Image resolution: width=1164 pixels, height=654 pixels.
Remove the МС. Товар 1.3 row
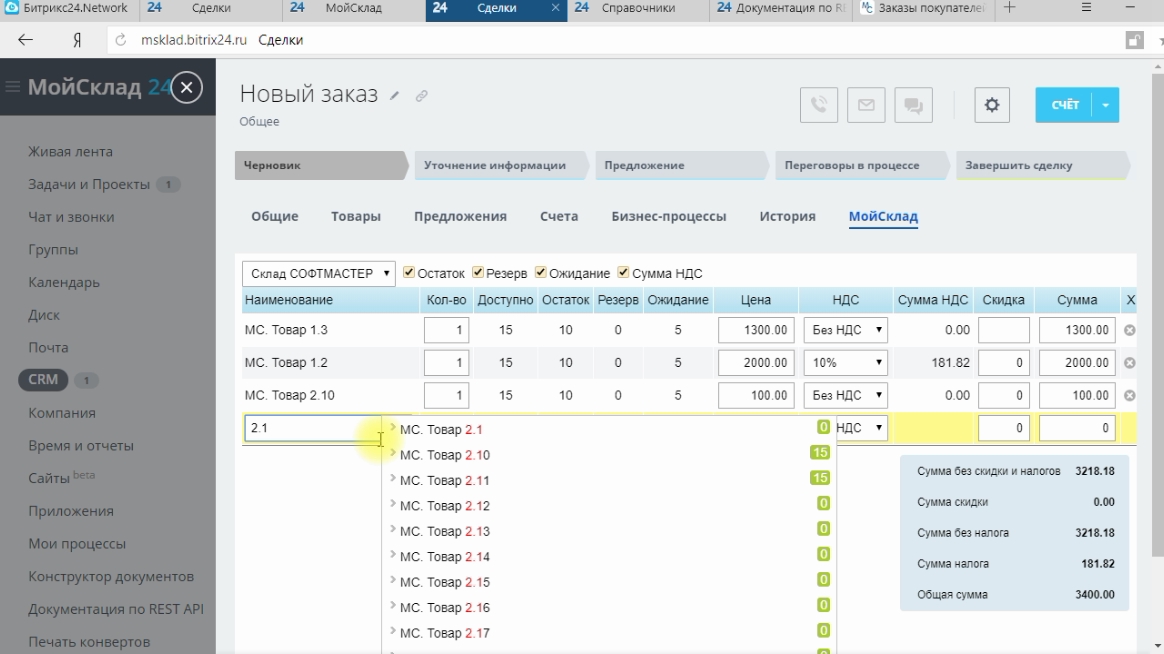click(x=1130, y=330)
